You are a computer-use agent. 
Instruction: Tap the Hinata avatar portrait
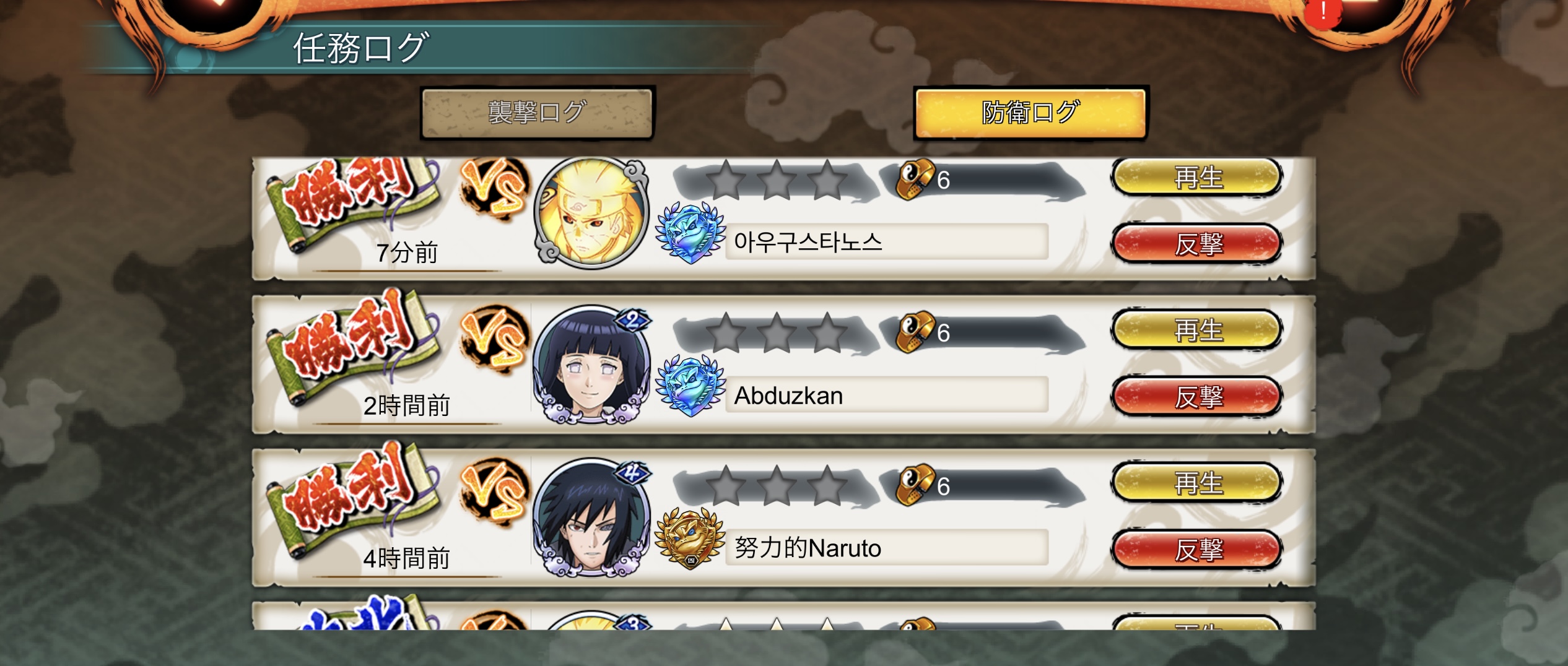tap(591, 365)
